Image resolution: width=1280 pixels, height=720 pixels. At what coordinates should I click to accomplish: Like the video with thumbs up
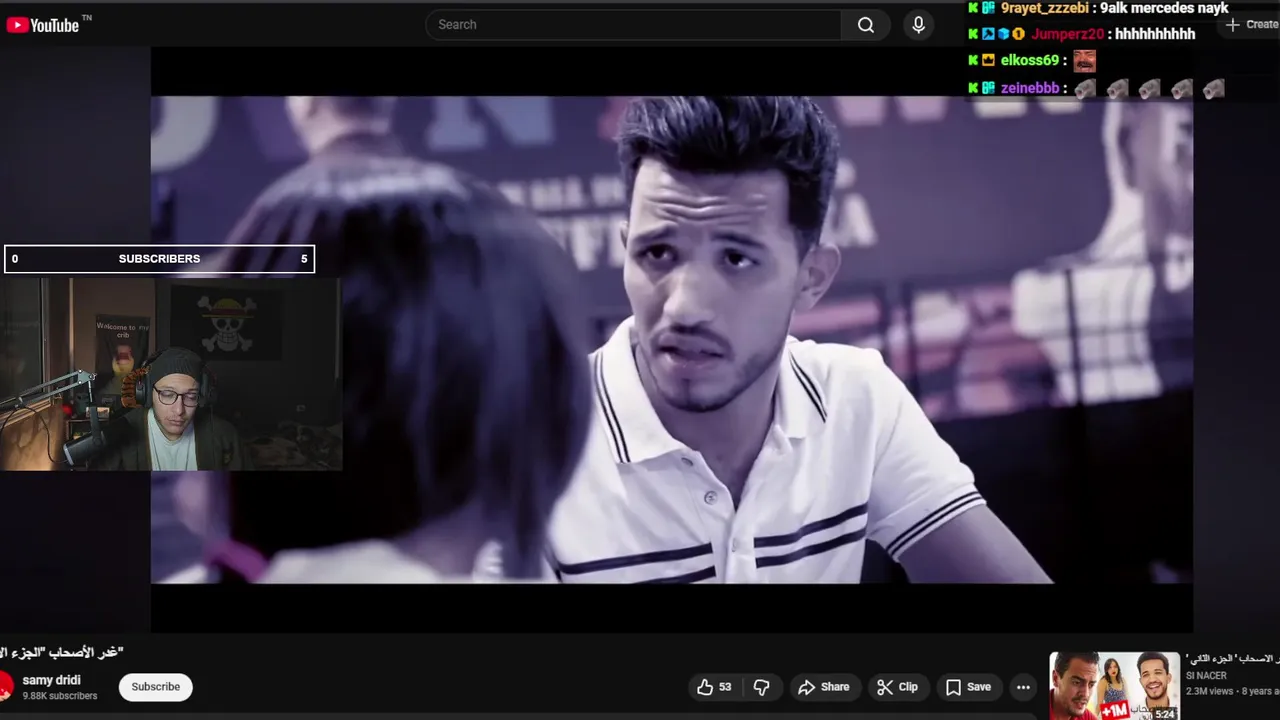click(x=714, y=687)
